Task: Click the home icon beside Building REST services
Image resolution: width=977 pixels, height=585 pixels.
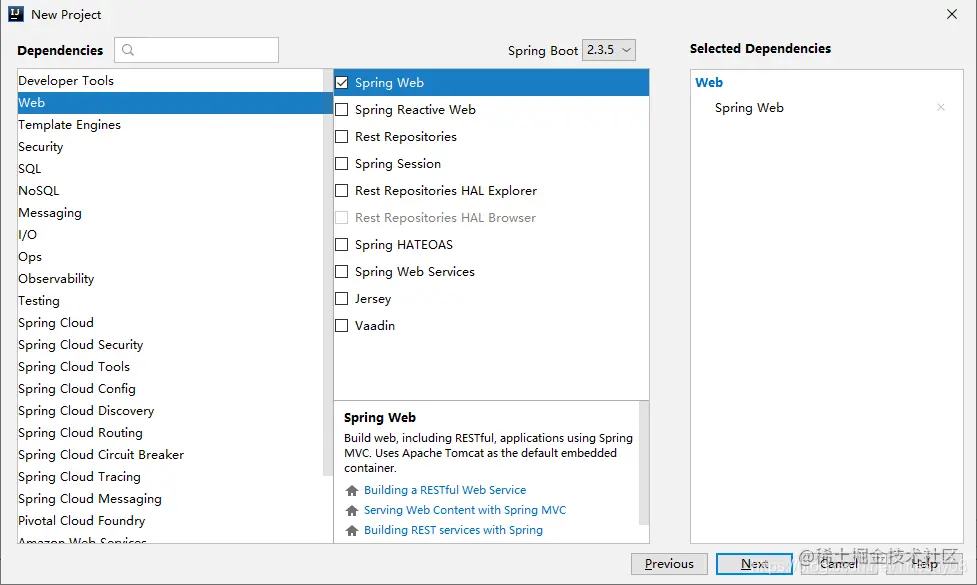Action: pos(351,531)
